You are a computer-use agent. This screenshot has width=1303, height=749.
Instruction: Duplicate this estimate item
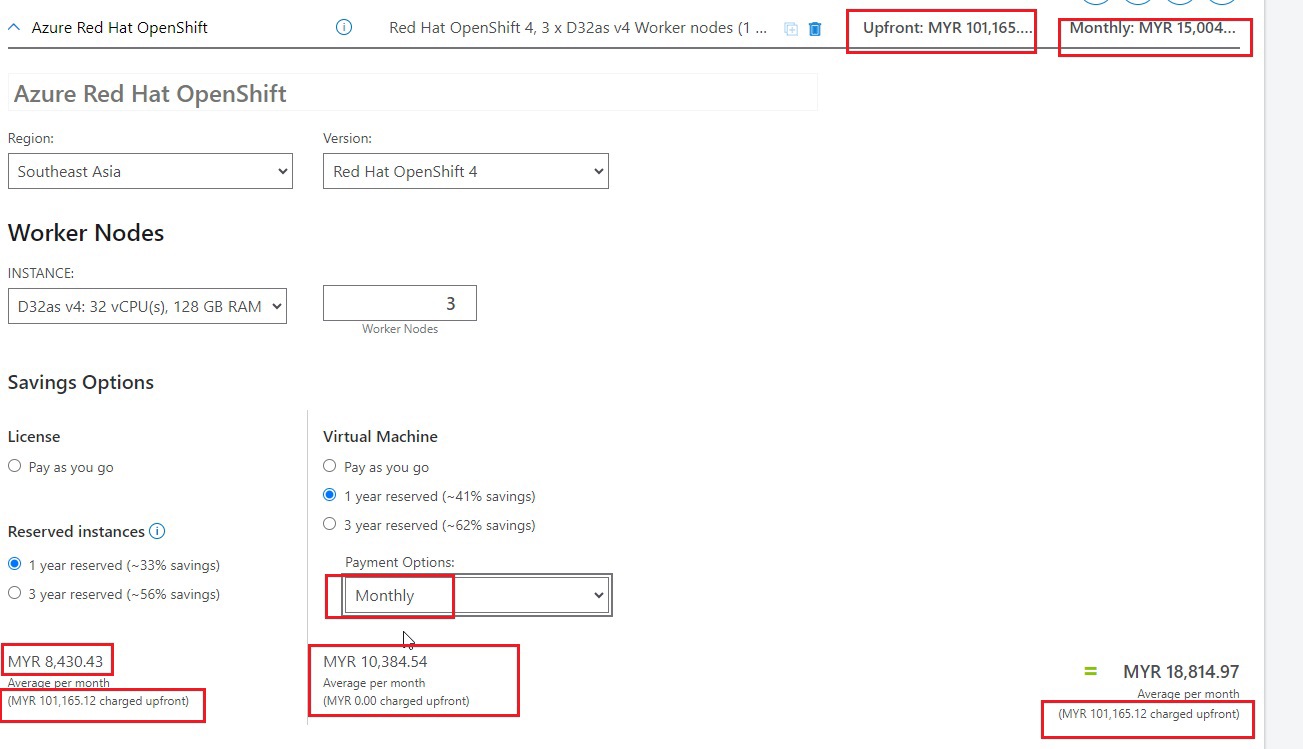pyautogui.click(x=790, y=28)
